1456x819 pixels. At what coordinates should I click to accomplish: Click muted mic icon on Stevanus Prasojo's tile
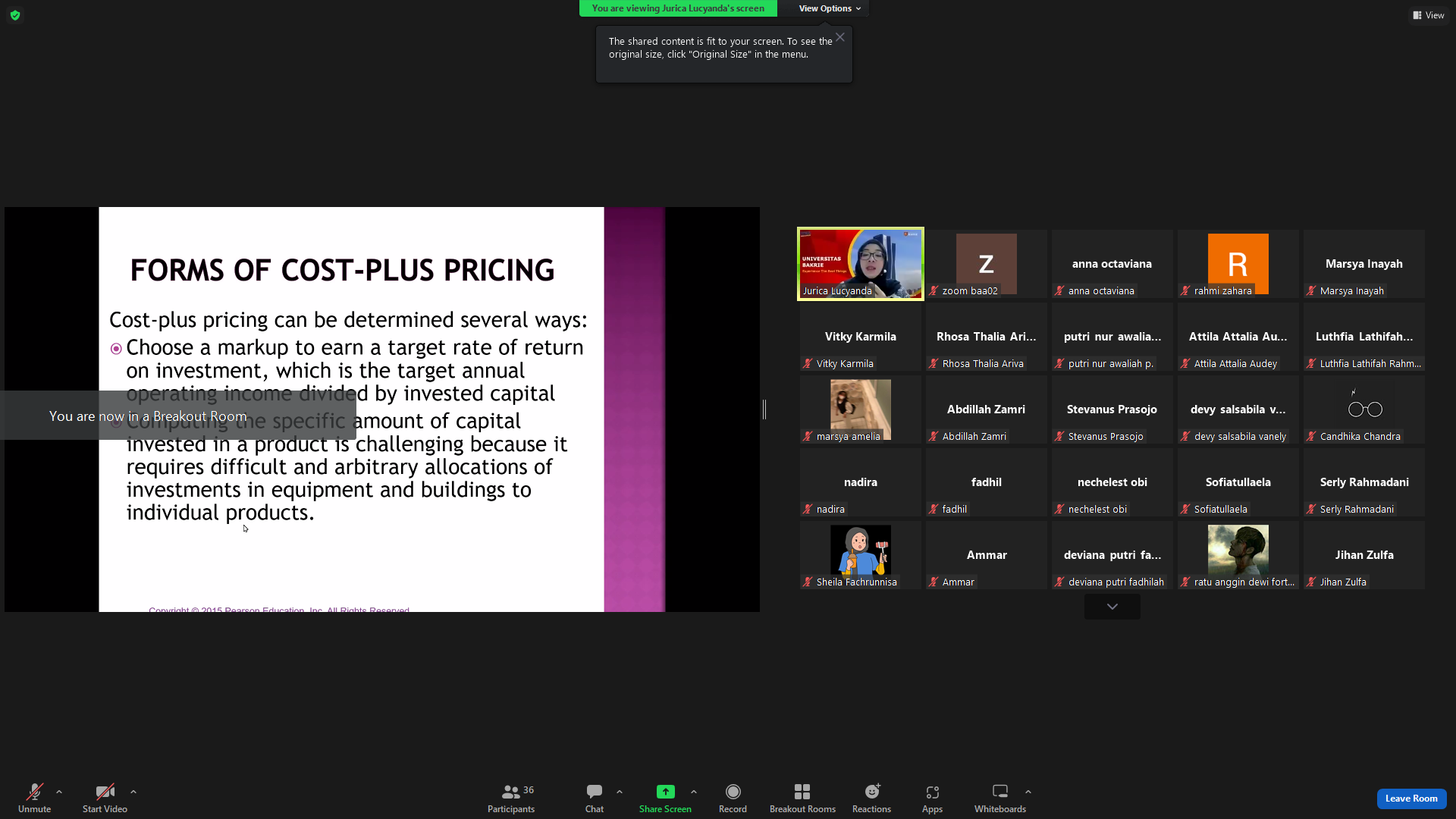[1060, 437]
